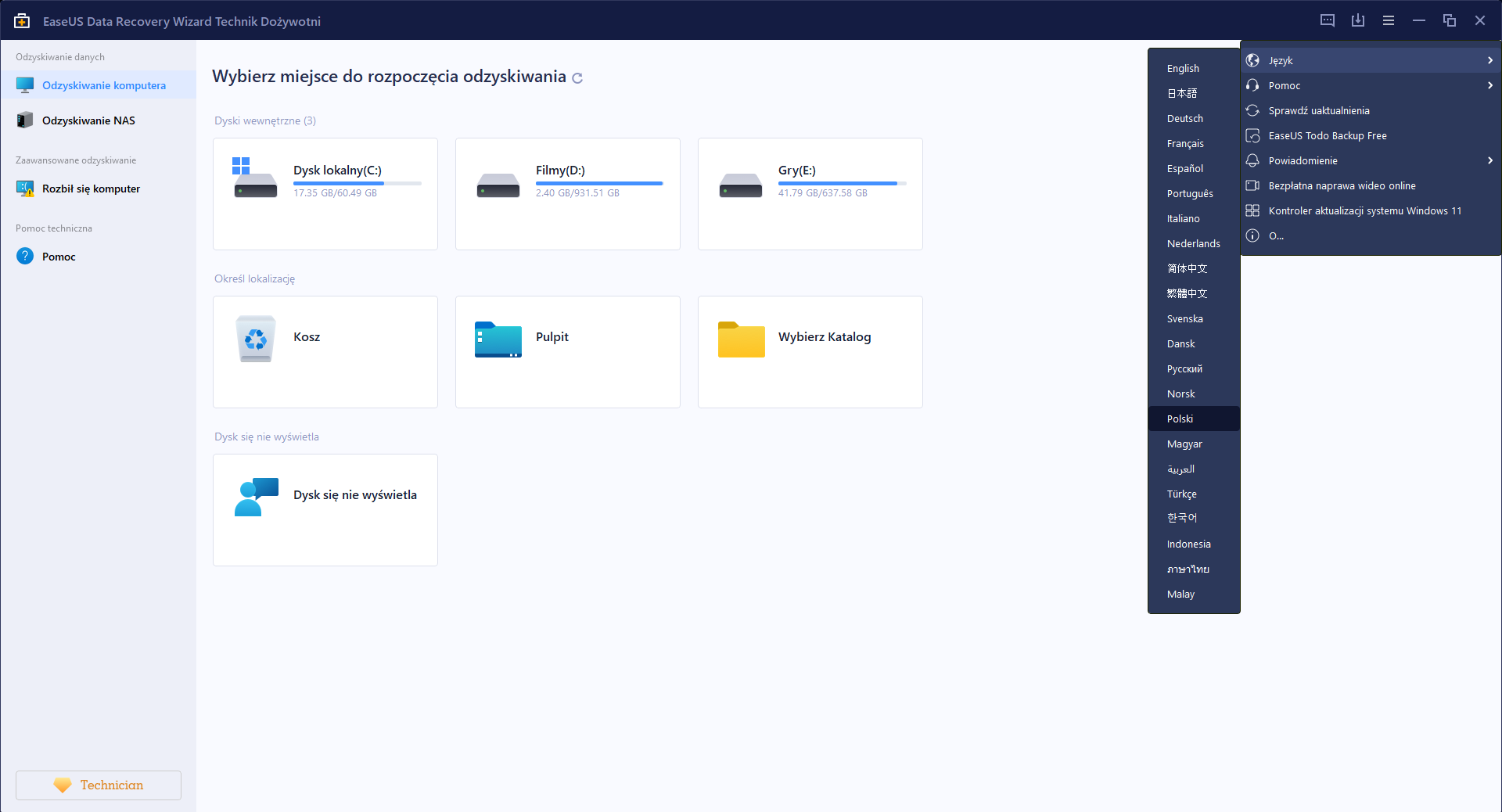Select Español language
Viewport: 1502px width, 812px height.
pyautogui.click(x=1194, y=169)
